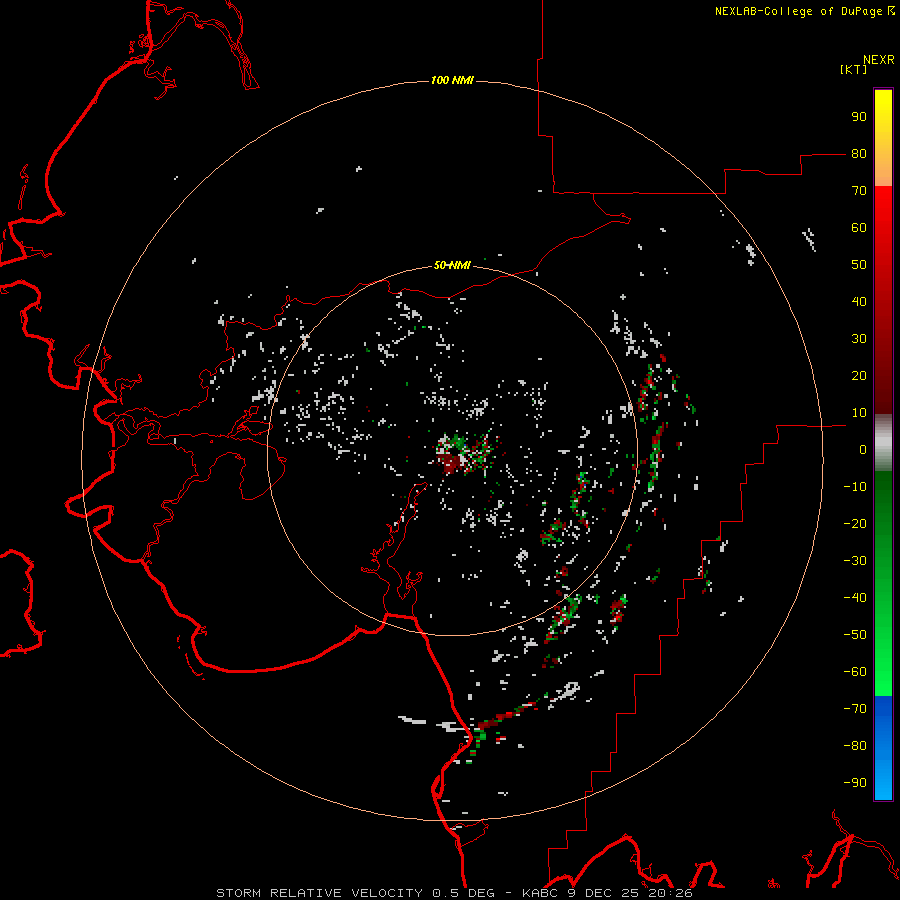The width and height of the screenshot is (900, 900).
Task: Click the -10 value on velocity scale
Action: click(855, 487)
